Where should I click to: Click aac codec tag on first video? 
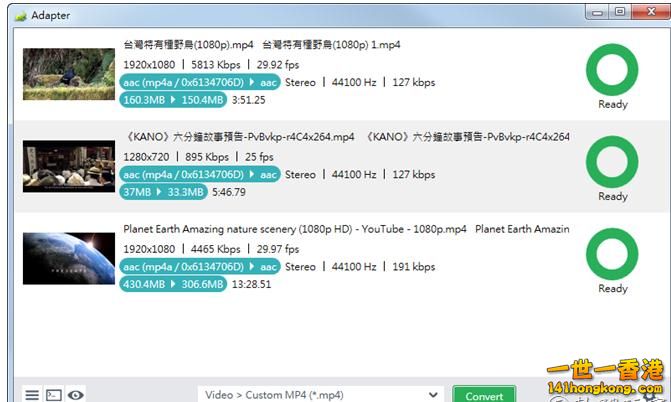click(200, 83)
